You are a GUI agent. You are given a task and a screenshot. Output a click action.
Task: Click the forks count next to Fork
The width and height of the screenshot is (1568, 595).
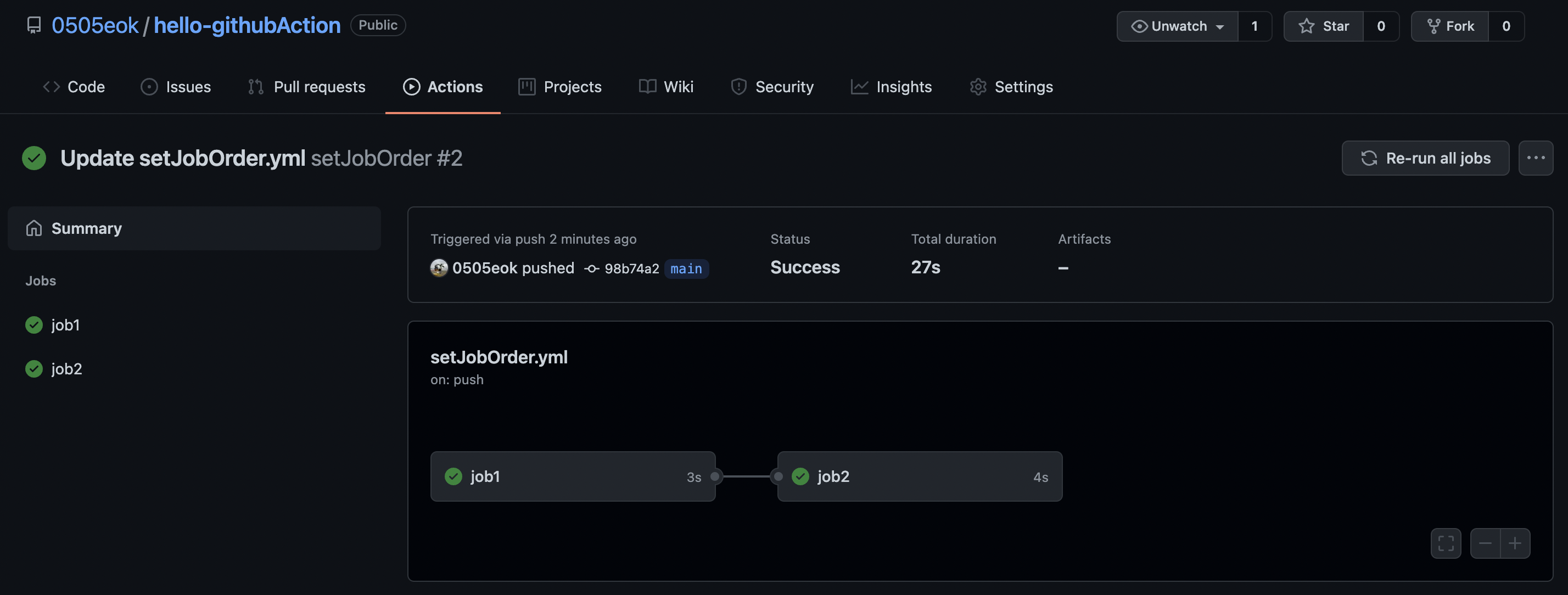1506,26
